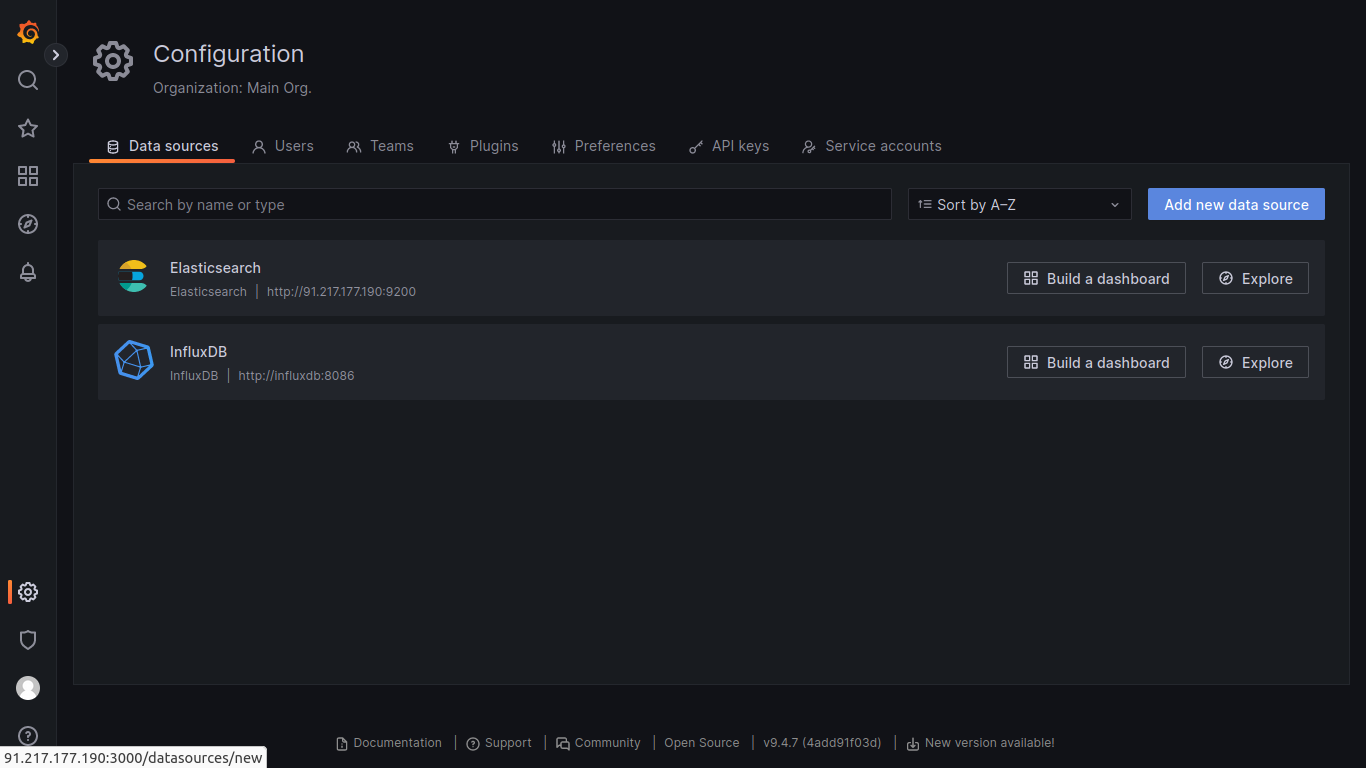Open the Help question mark icon
The image size is (1366, 768).
(x=28, y=736)
